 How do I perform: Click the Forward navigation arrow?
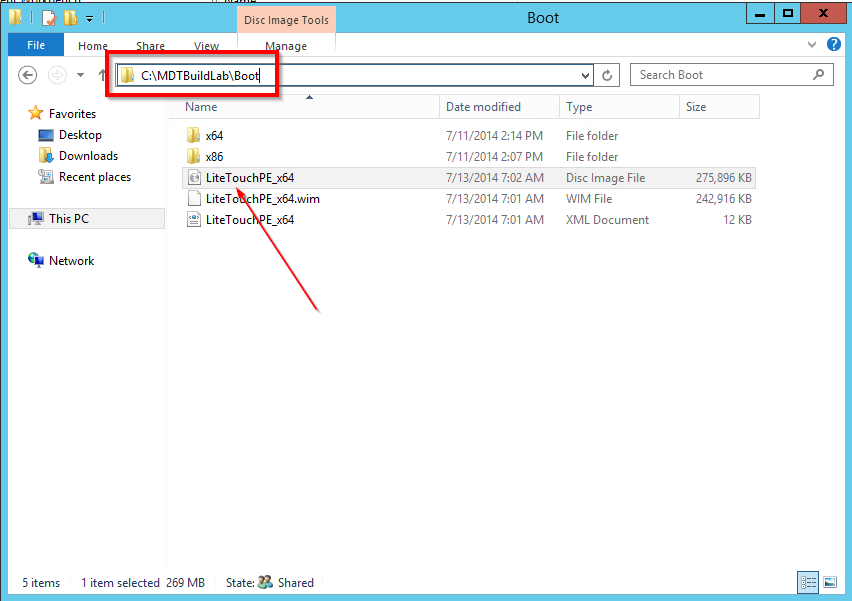click(57, 75)
